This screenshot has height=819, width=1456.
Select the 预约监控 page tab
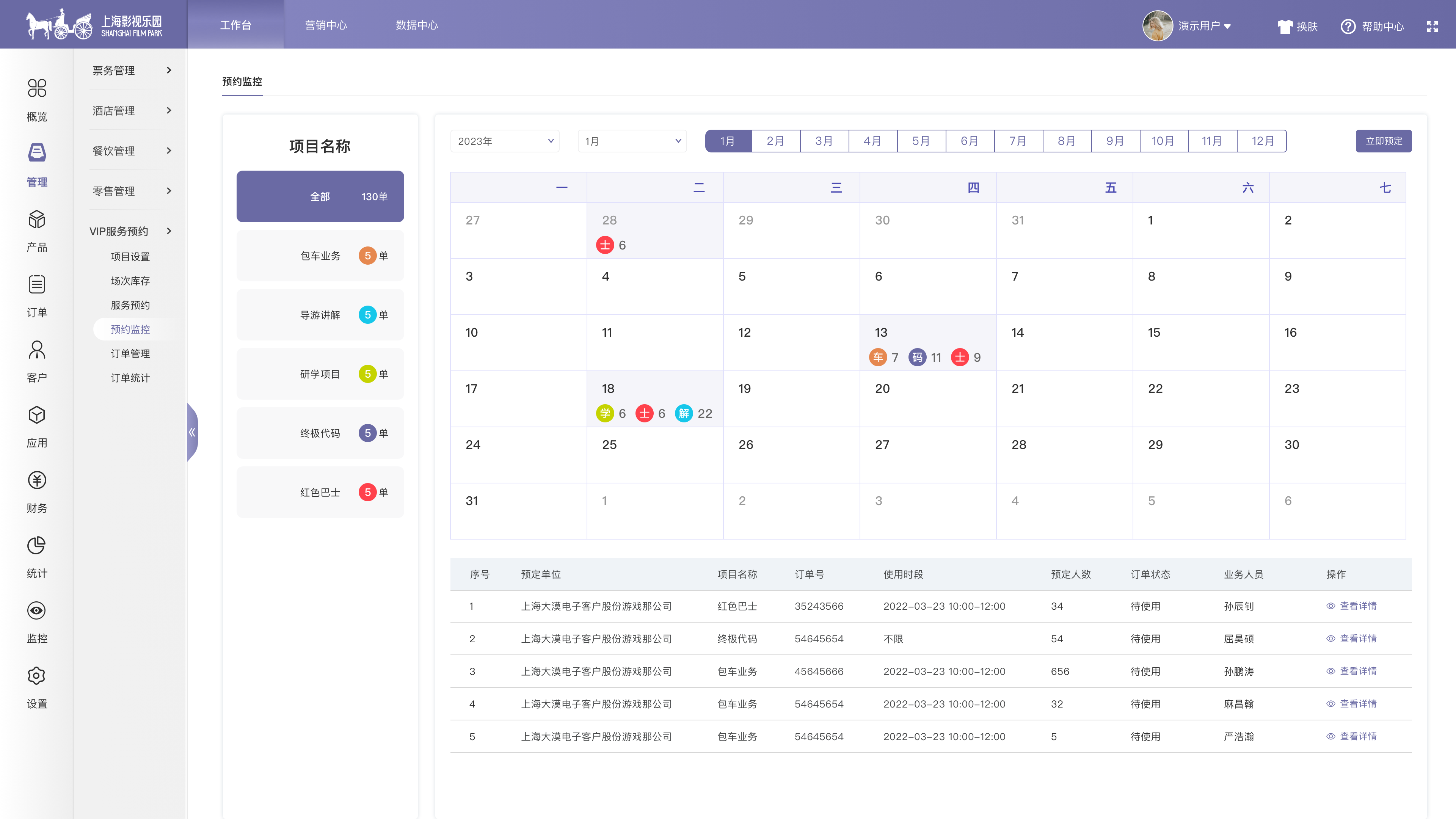pyautogui.click(x=242, y=82)
